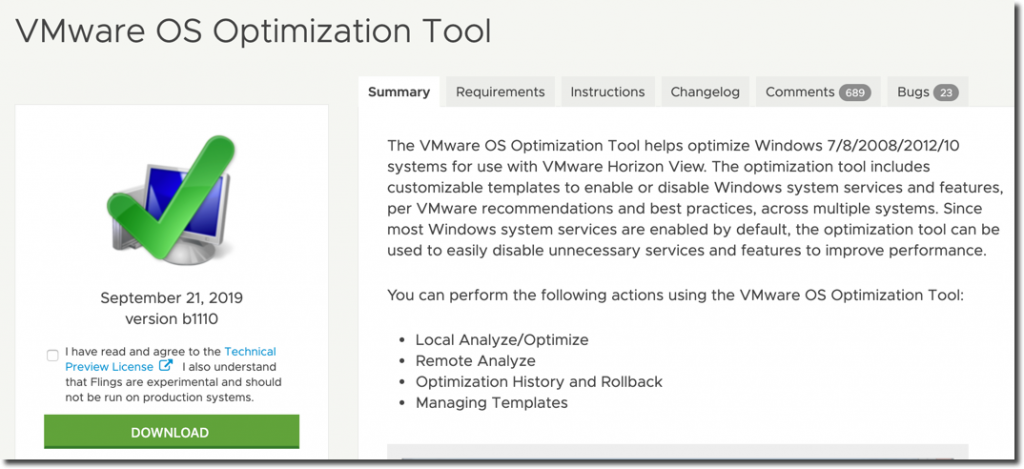1024x469 pixels.
Task: Click the September 21, 2019 release date
Action: (171, 298)
